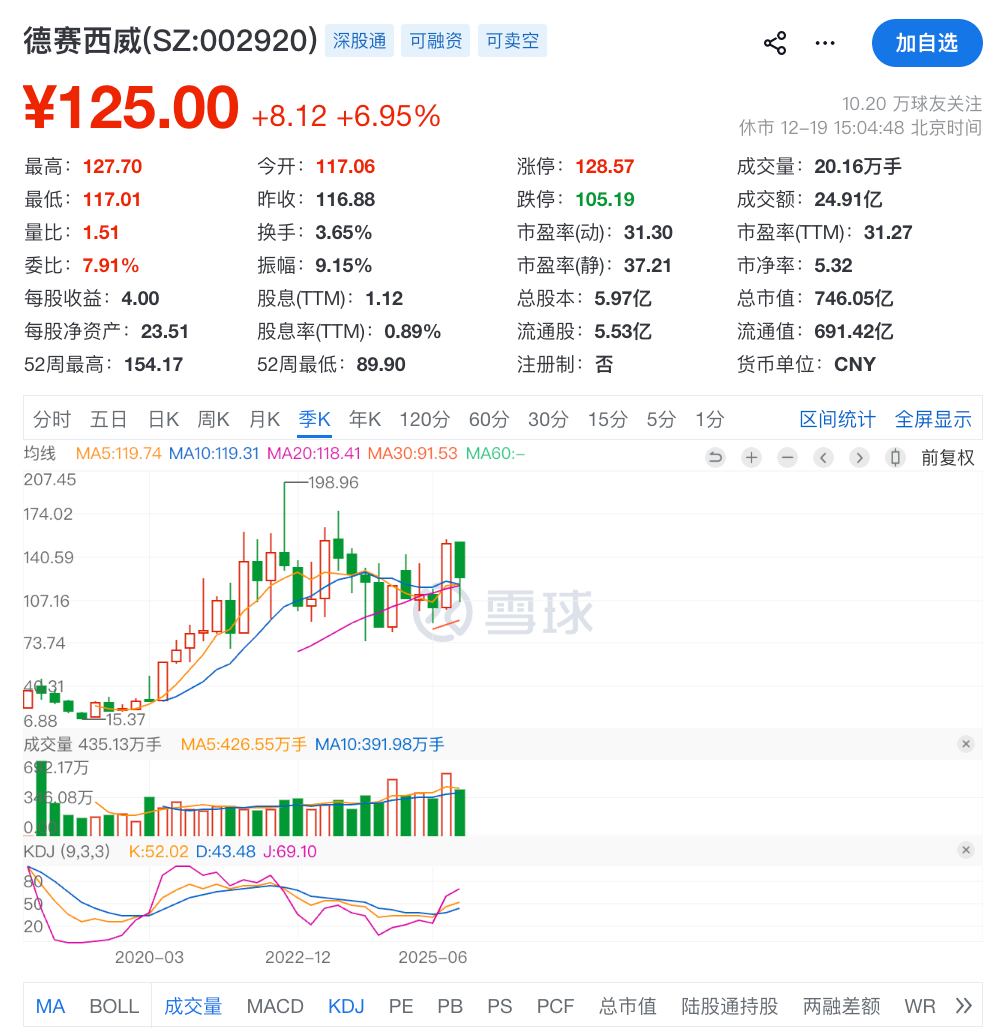Switch to 1分 chart

710,419
